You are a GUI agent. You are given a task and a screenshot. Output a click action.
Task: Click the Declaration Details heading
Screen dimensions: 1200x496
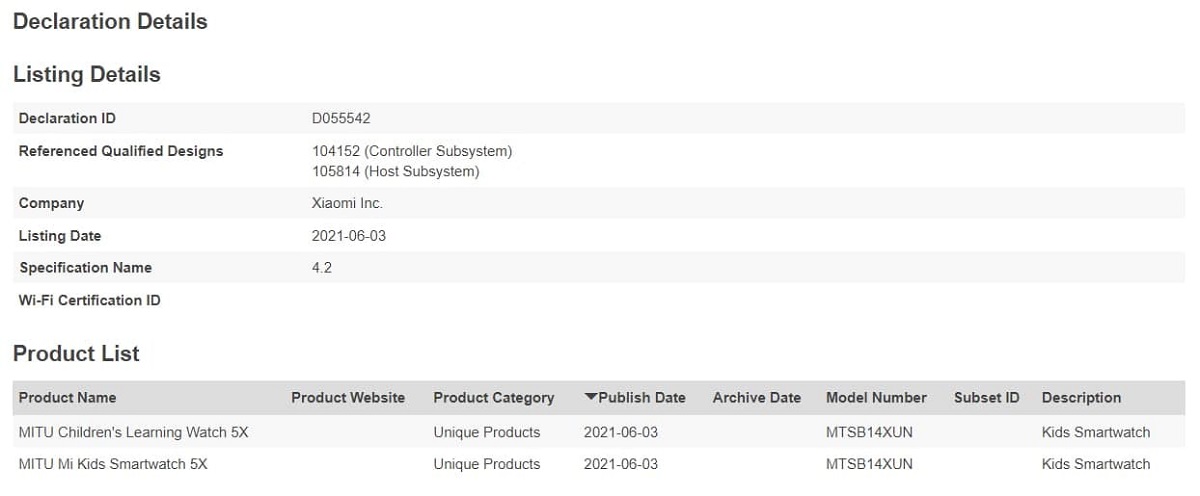click(110, 21)
